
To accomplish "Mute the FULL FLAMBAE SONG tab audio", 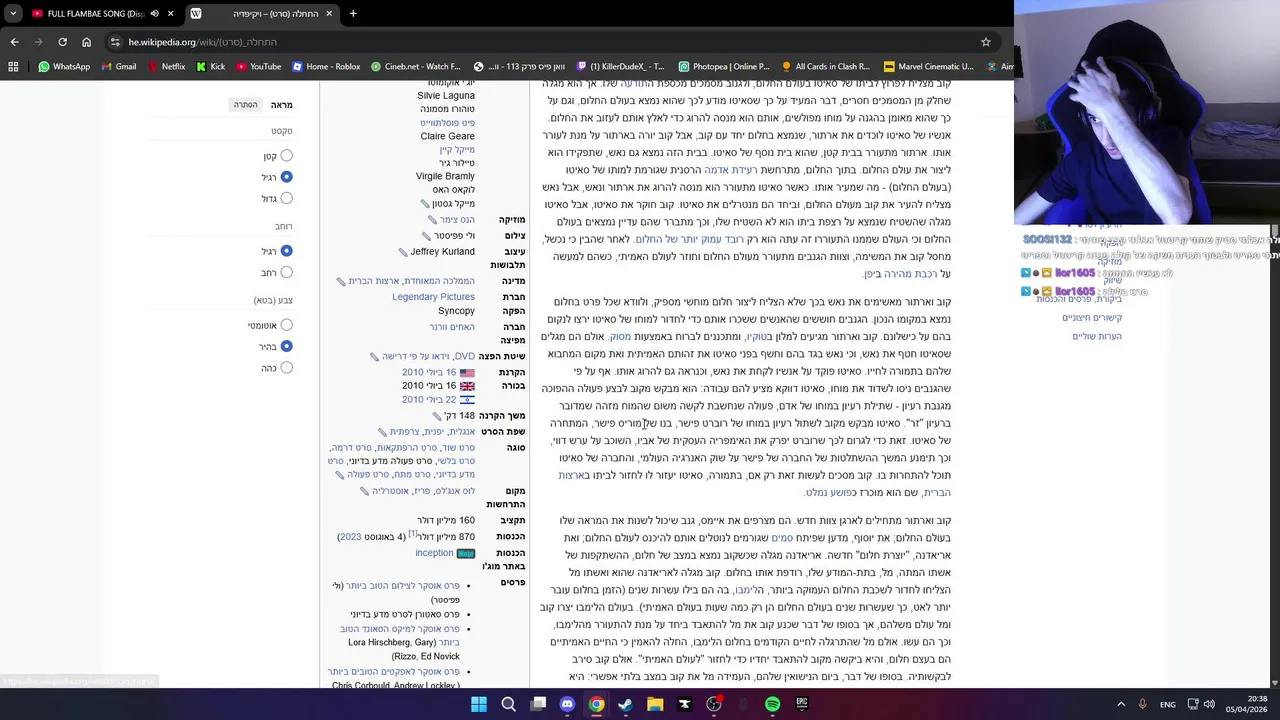I will tap(154, 14).
